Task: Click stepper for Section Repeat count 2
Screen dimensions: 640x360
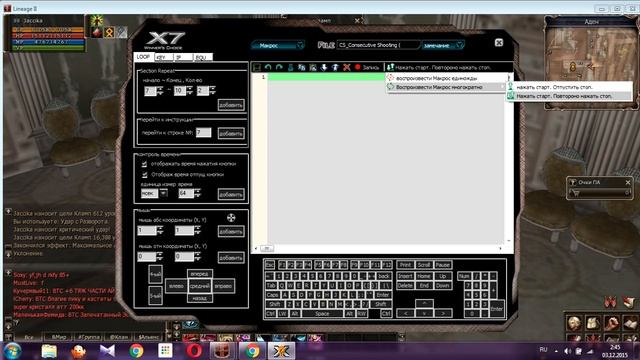Action: (x=212, y=91)
